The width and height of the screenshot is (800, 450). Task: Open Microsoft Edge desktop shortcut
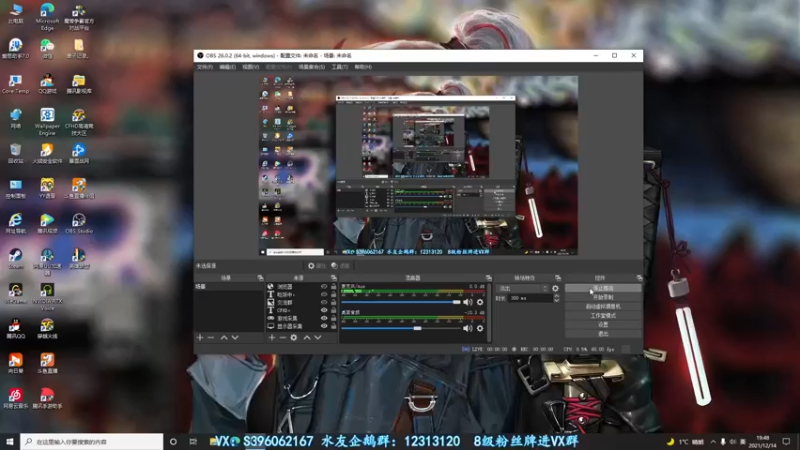(x=47, y=17)
